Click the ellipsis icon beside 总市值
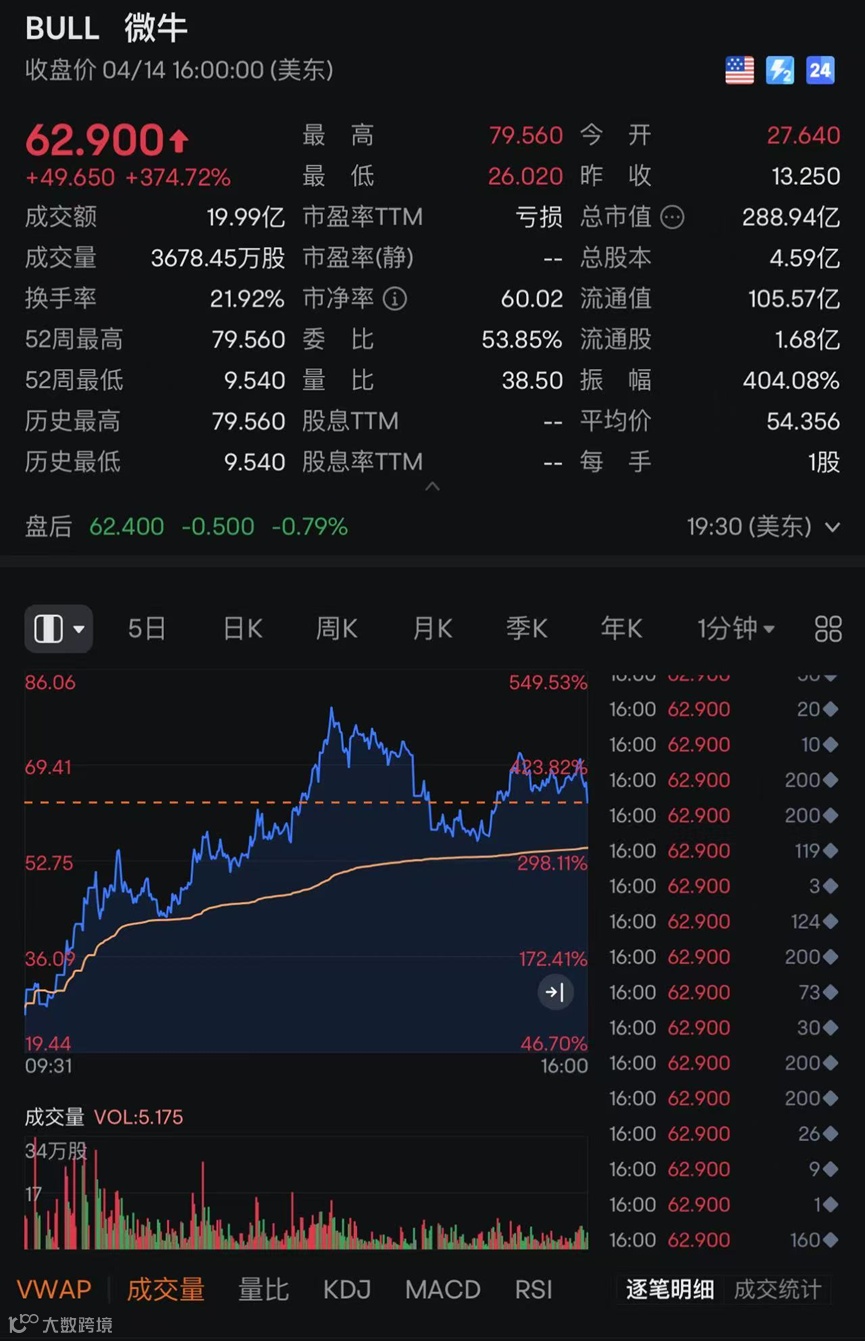Viewport: 865px width, 1341px height. 671,217
